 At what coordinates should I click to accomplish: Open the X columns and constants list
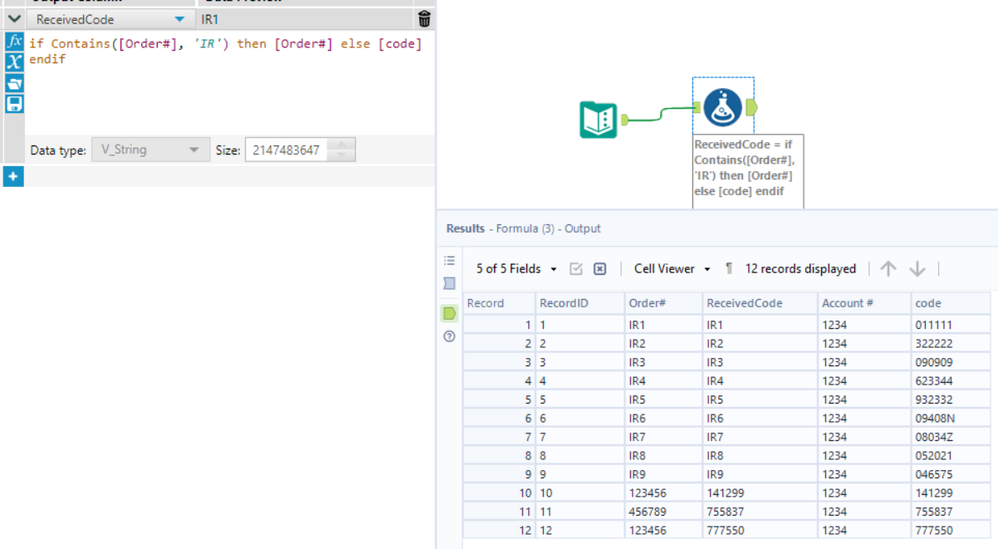(x=14, y=62)
